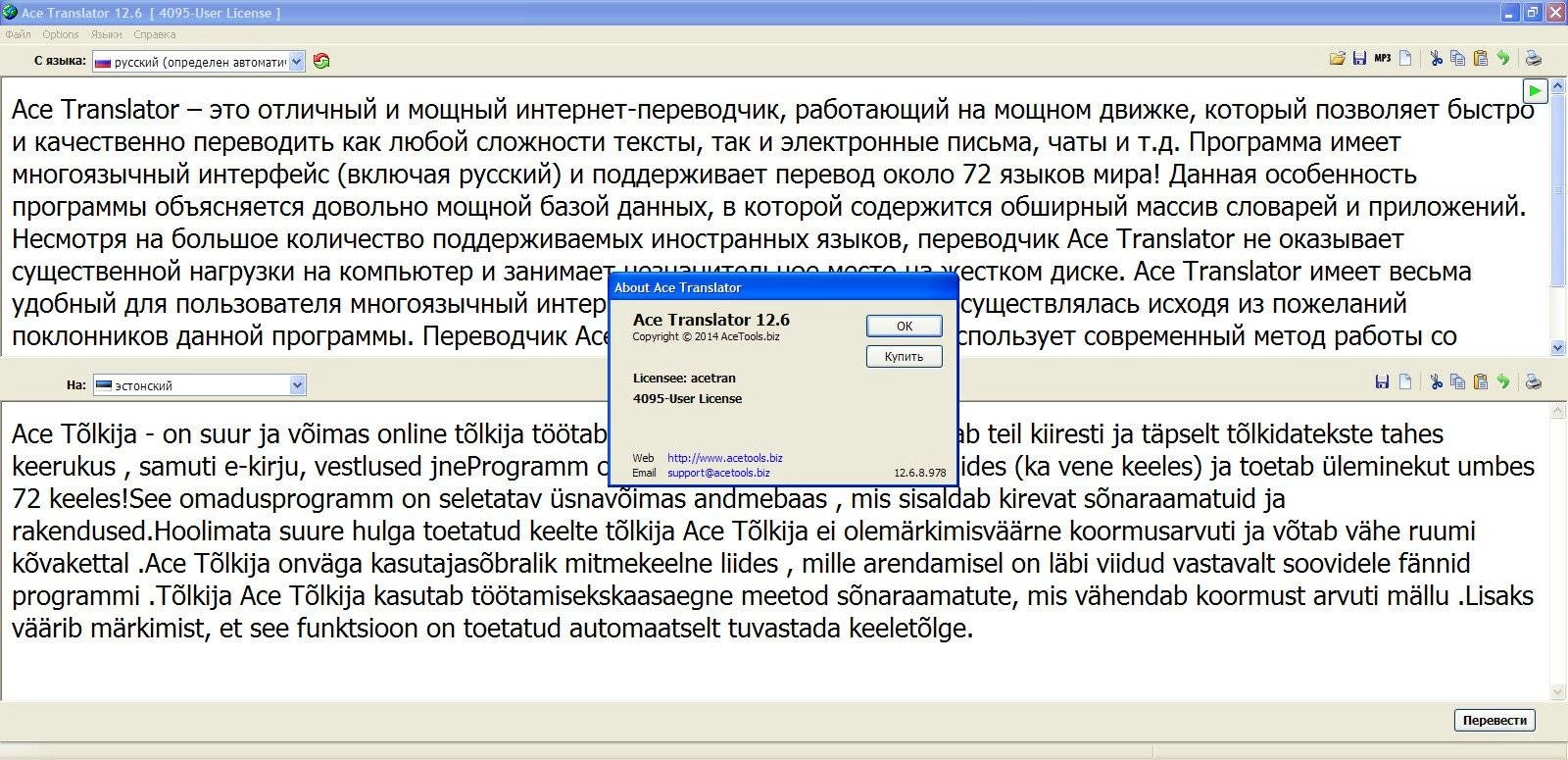Viewport: 1568px width, 760px height.
Task: Click the 'На:' label
Action: 76,385
